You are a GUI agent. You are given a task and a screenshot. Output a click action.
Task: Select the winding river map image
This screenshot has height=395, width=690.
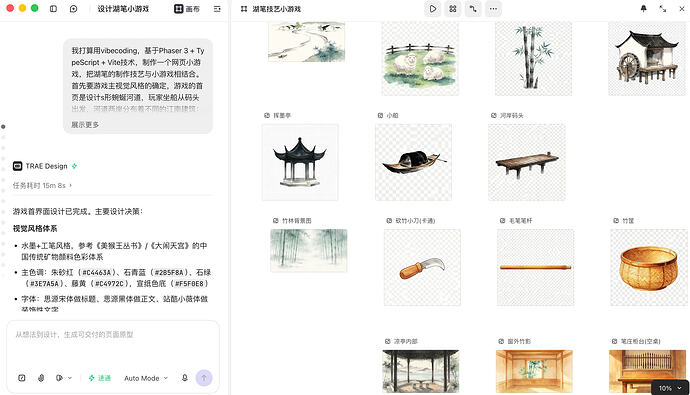coord(306,42)
